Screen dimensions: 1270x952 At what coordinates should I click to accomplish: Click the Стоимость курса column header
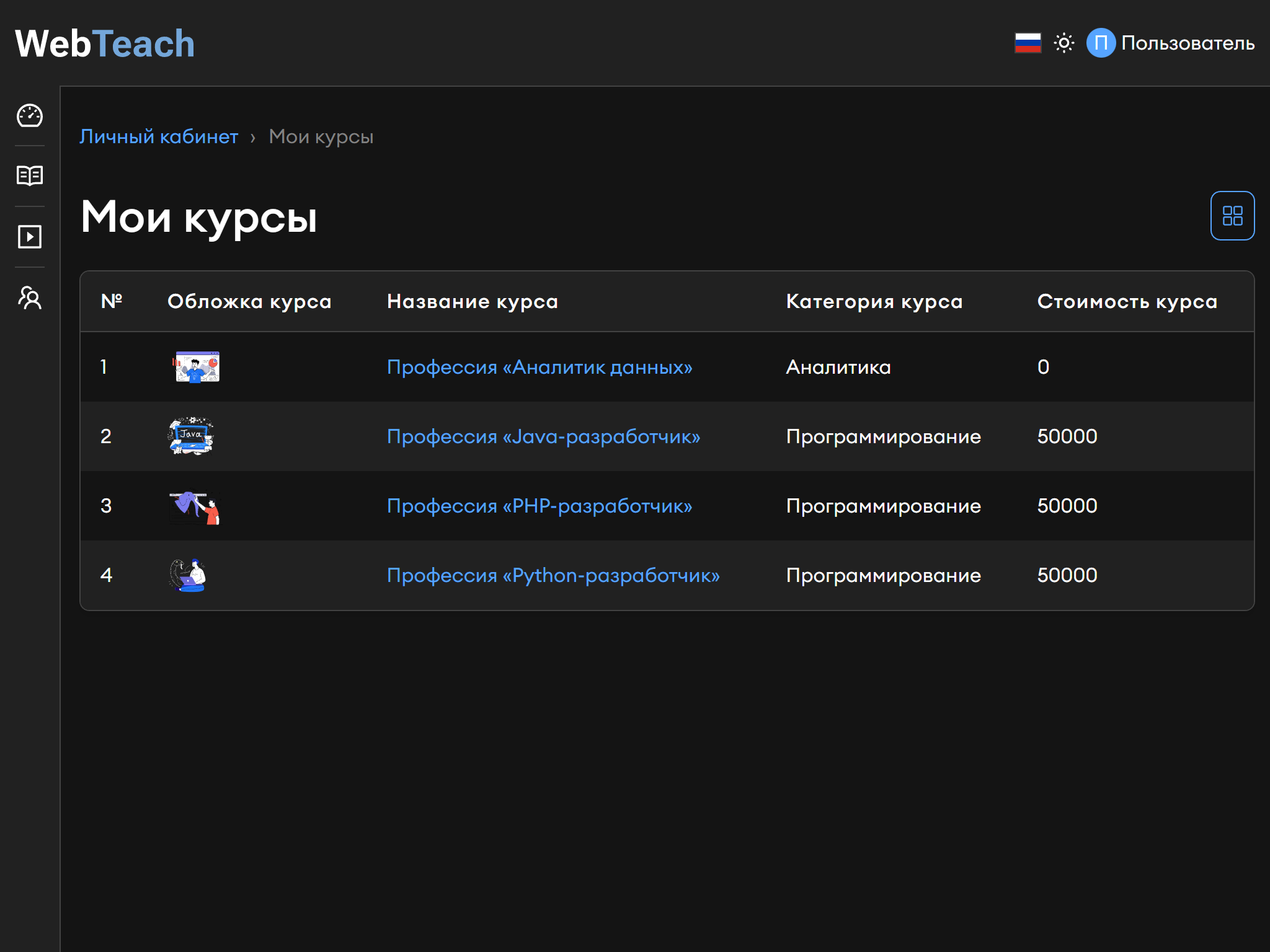pyautogui.click(x=1127, y=302)
